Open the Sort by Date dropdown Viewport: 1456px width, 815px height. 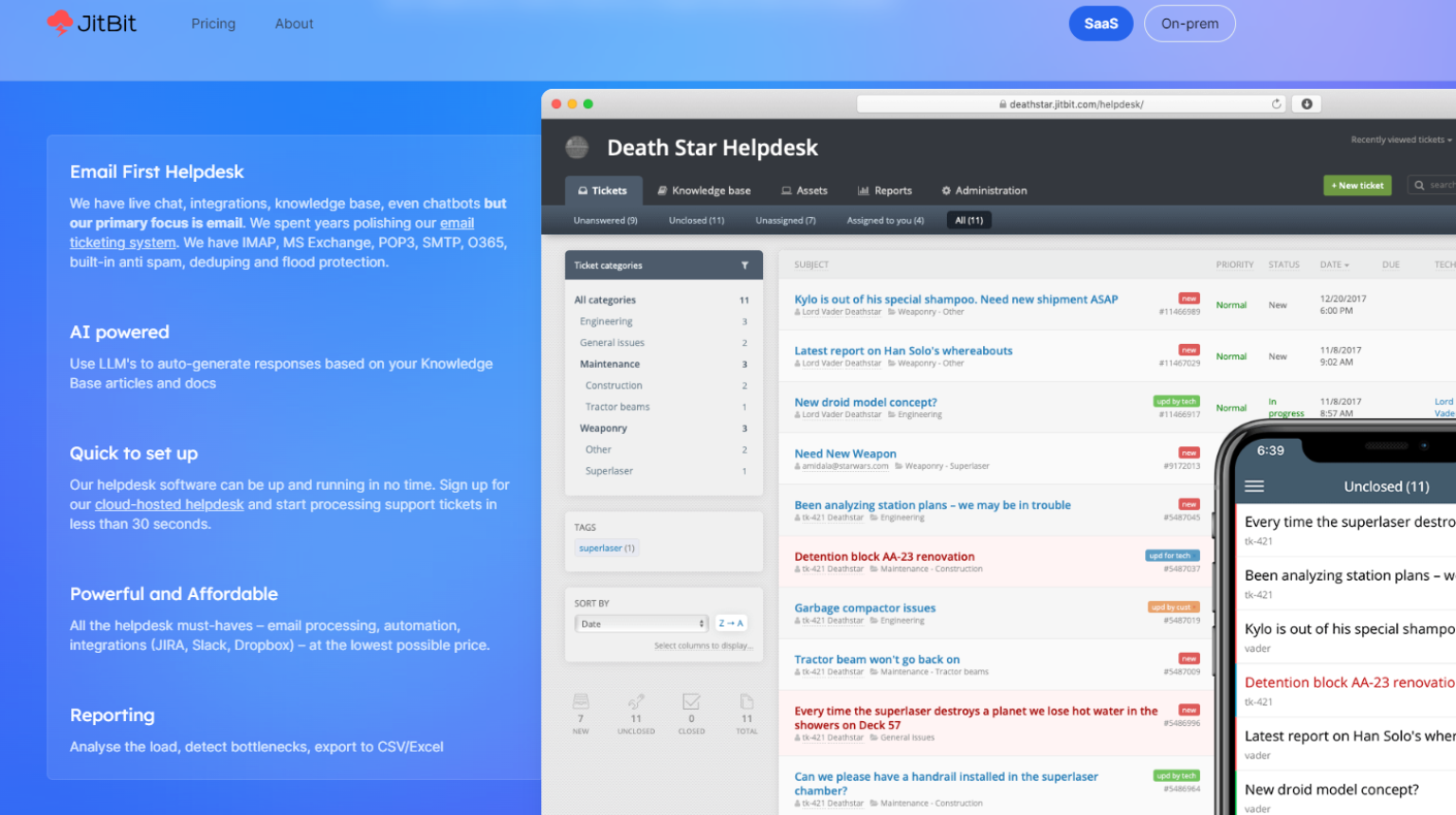click(x=642, y=624)
